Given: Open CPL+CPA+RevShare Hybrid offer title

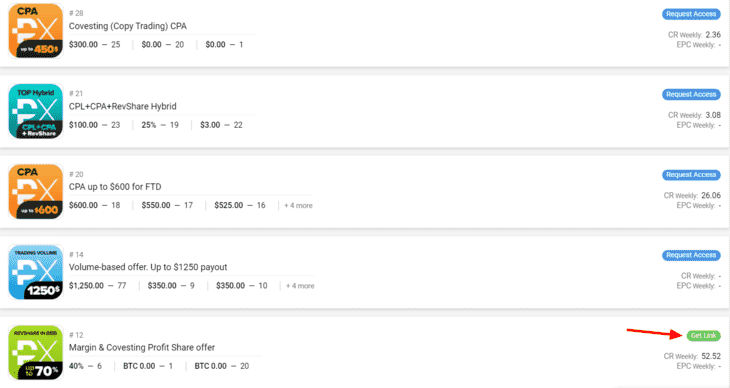Looking at the screenshot, I should [122, 107].
